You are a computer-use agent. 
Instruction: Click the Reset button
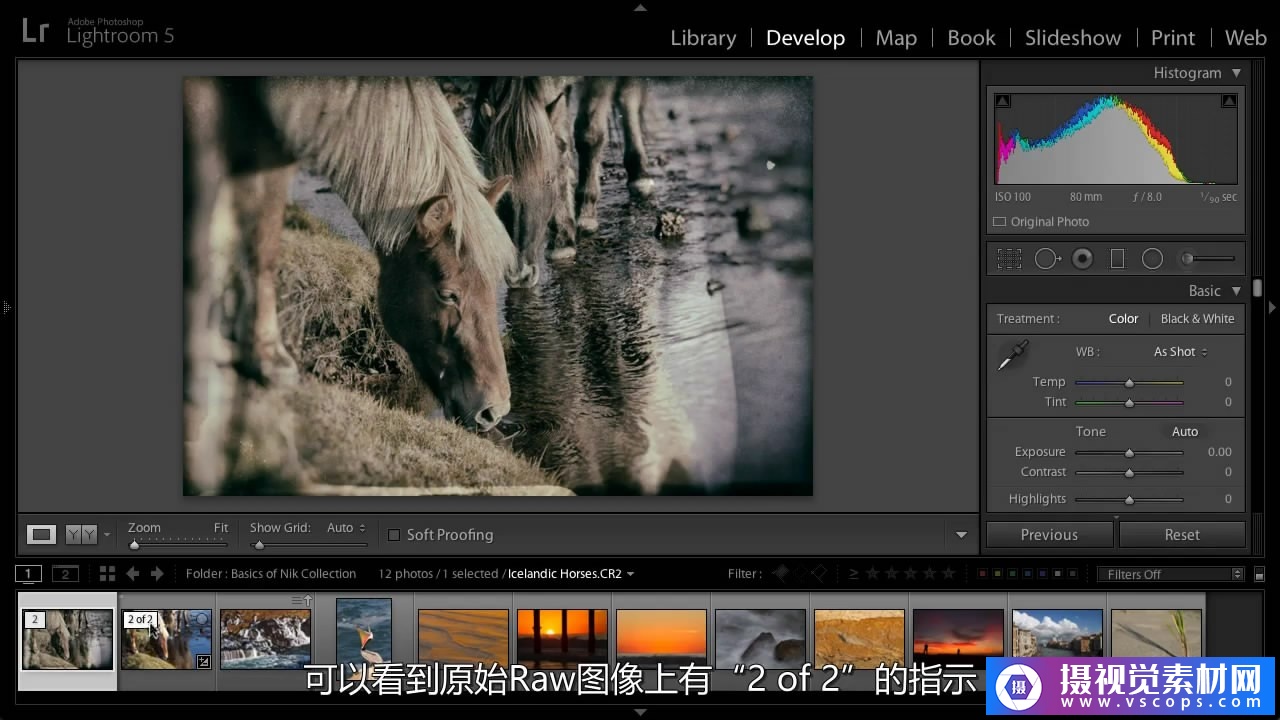click(x=1181, y=535)
